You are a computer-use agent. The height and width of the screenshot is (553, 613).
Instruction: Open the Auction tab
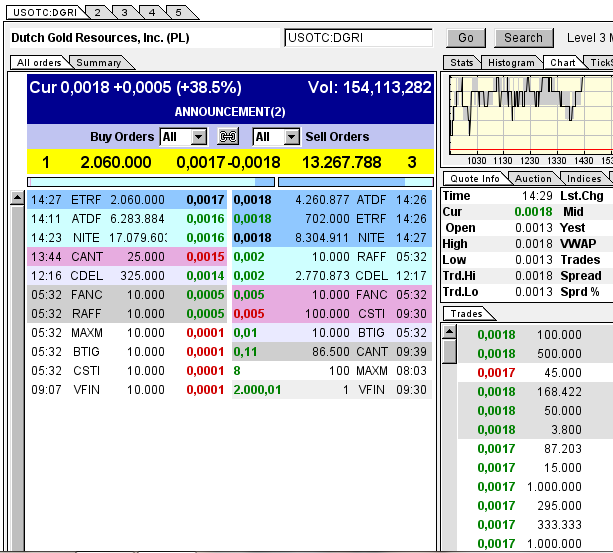tap(533, 179)
